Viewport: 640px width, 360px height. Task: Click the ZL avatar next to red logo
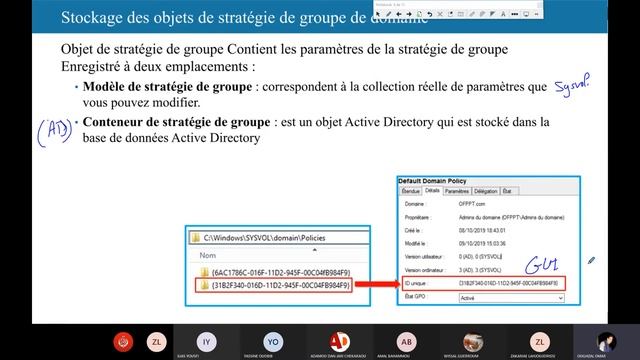(x=157, y=342)
